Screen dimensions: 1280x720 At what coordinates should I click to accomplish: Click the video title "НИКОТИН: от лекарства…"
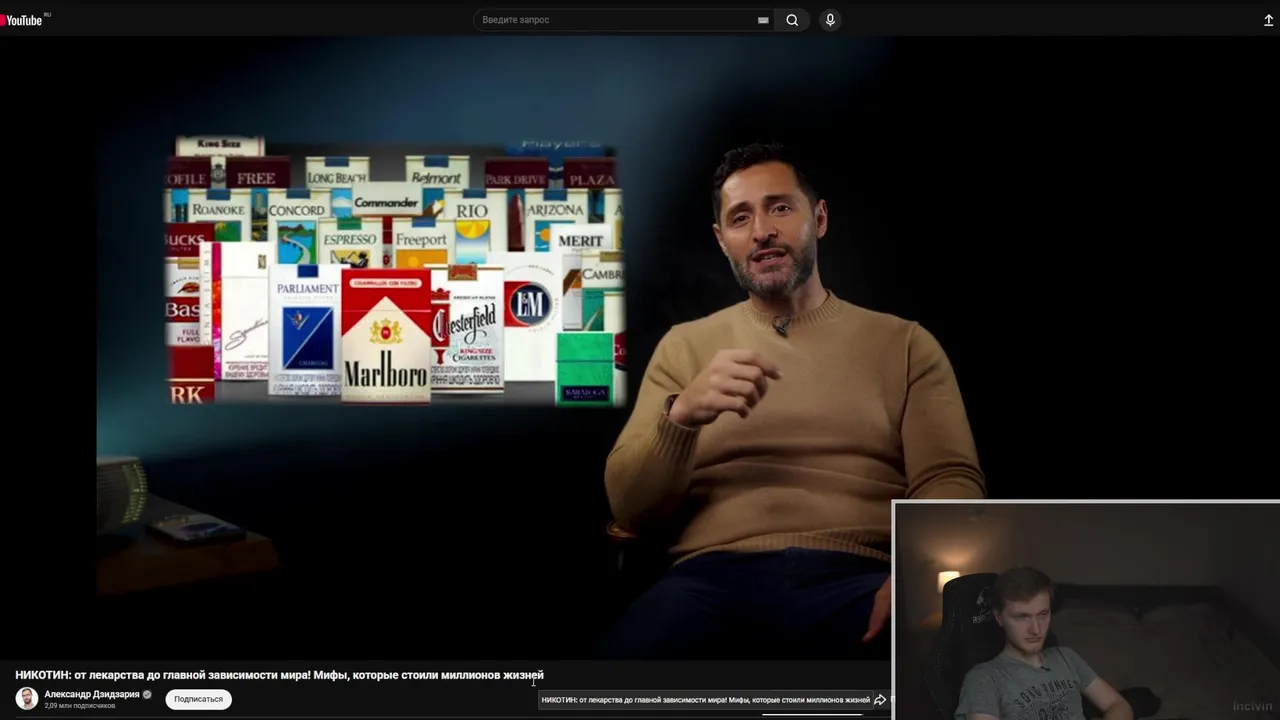tap(279, 675)
